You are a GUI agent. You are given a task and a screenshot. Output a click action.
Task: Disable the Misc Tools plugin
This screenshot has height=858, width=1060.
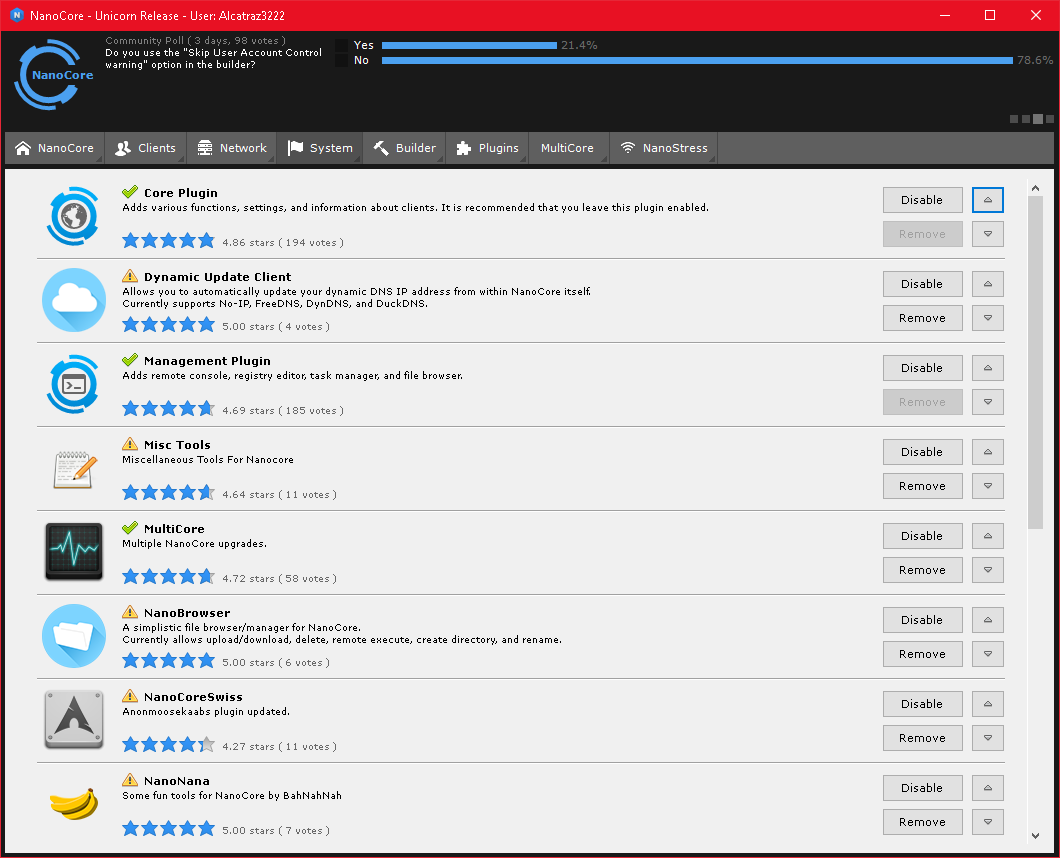coord(922,452)
